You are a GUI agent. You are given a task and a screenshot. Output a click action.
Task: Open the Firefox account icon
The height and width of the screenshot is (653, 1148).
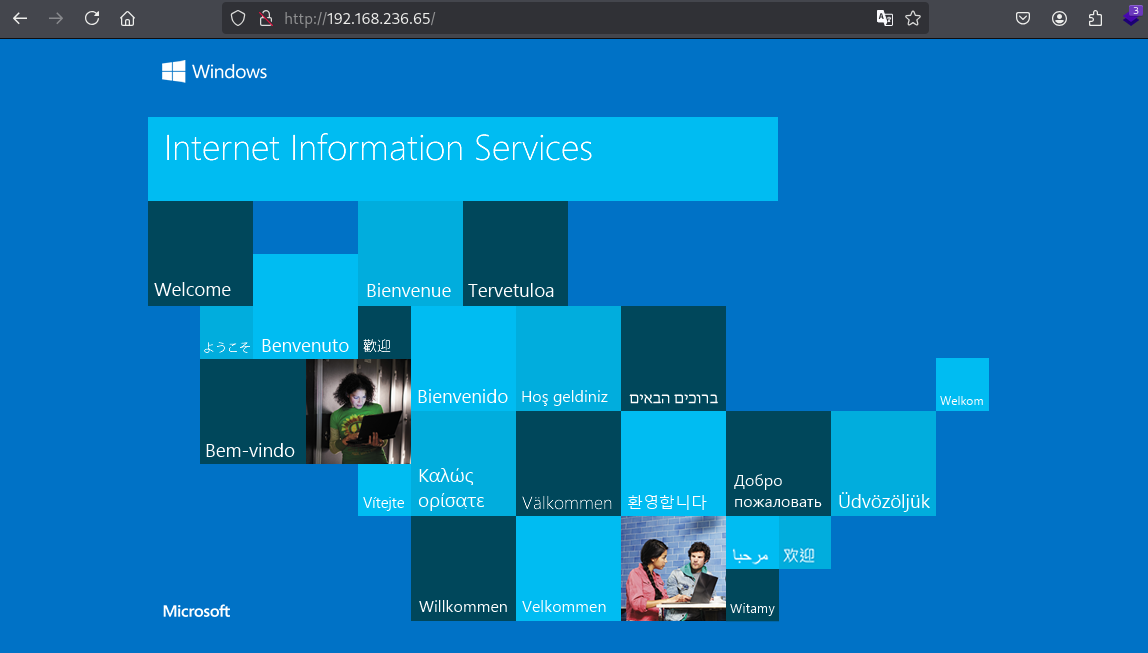pos(1059,18)
